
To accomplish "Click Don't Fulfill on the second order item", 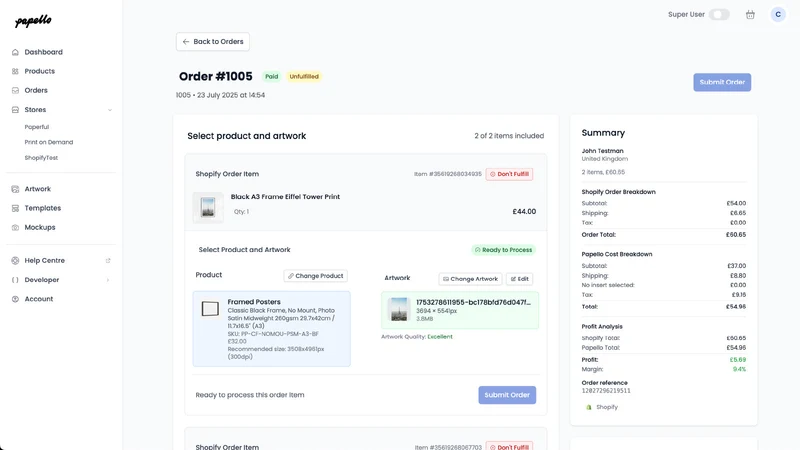I will pos(509,446).
